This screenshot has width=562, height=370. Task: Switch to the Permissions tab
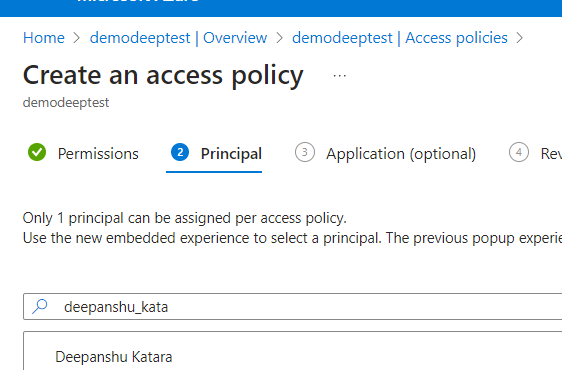98,154
